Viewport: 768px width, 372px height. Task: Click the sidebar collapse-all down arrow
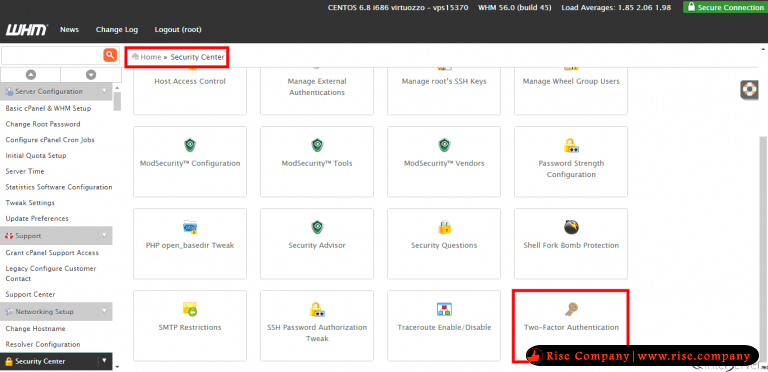(x=91, y=75)
